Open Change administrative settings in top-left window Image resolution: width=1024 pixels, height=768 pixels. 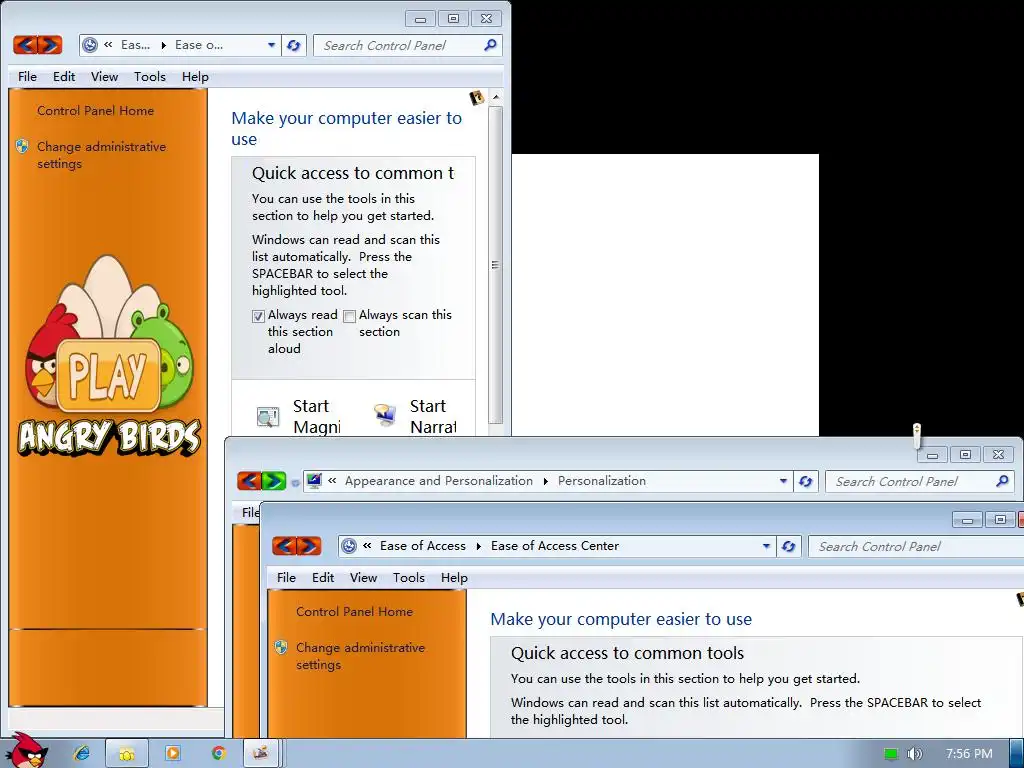(101, 155)
